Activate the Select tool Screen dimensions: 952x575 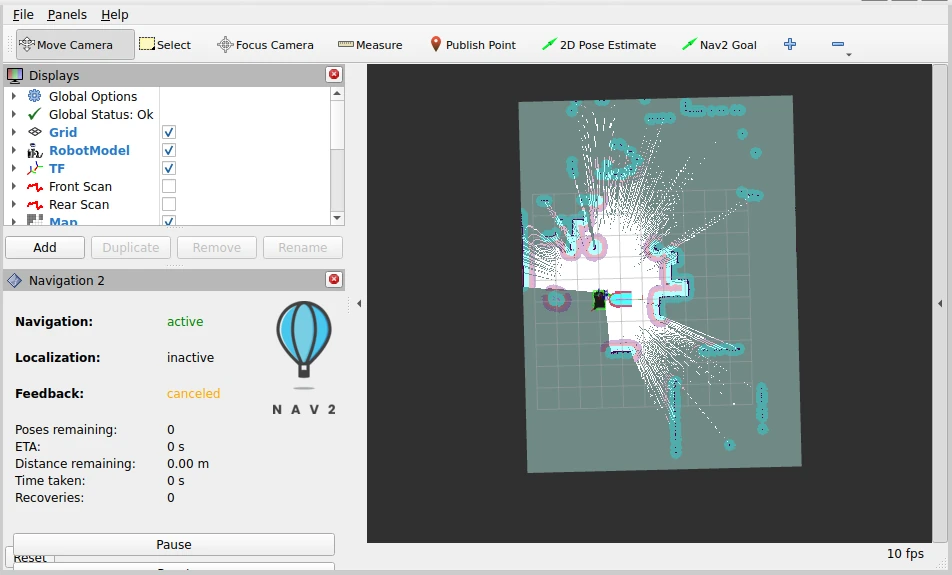(165, 44)
